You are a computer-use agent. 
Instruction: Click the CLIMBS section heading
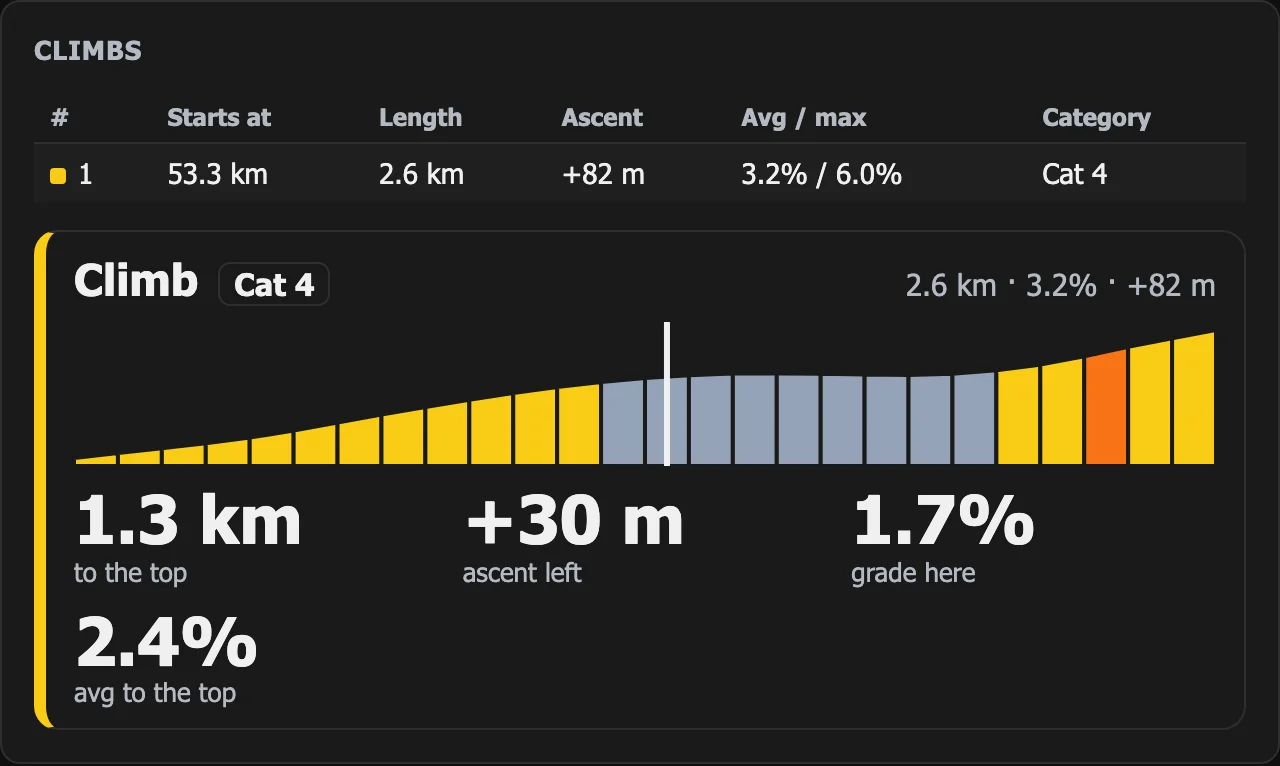pos(88,51)
